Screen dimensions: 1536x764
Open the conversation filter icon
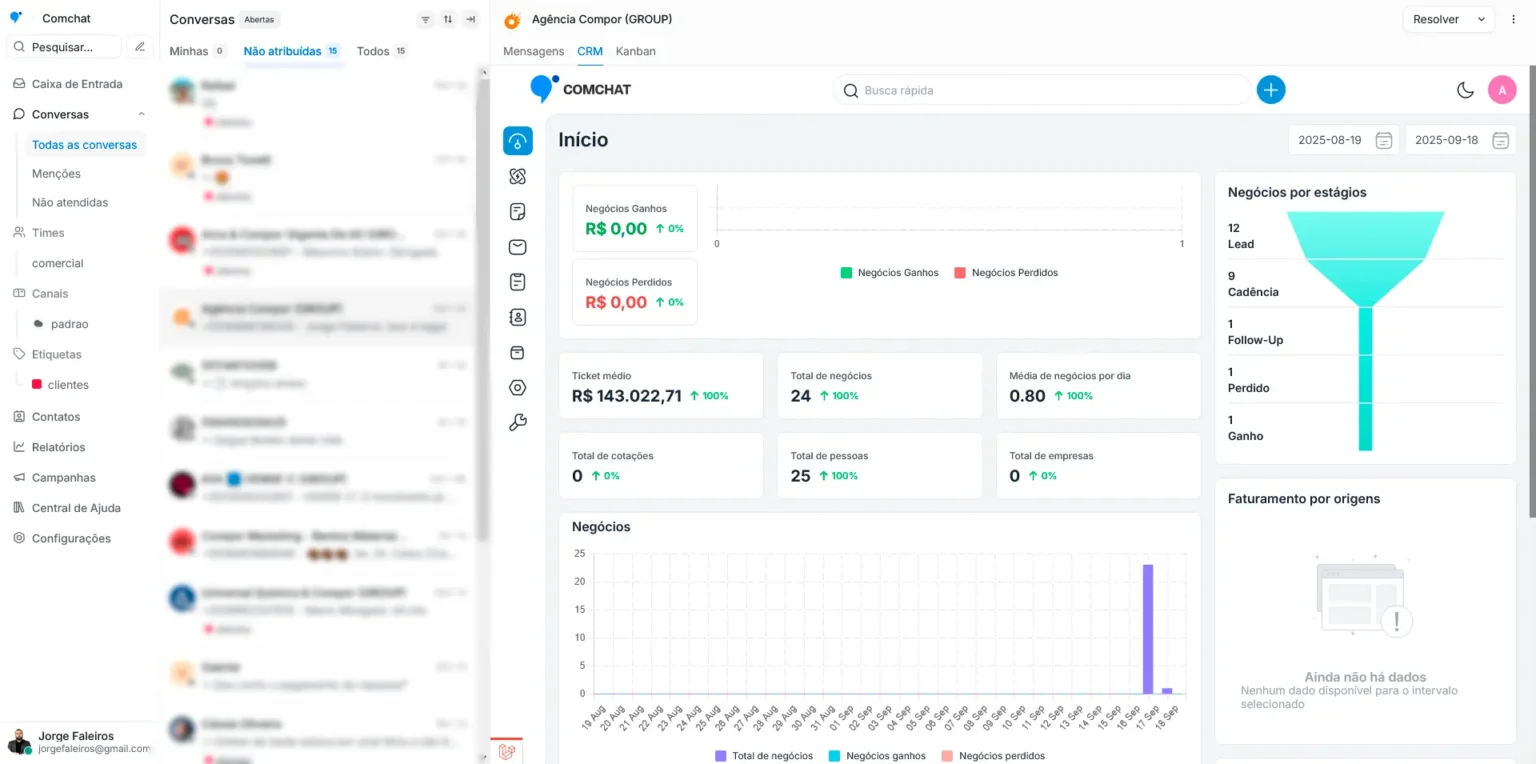click(426, 20)
